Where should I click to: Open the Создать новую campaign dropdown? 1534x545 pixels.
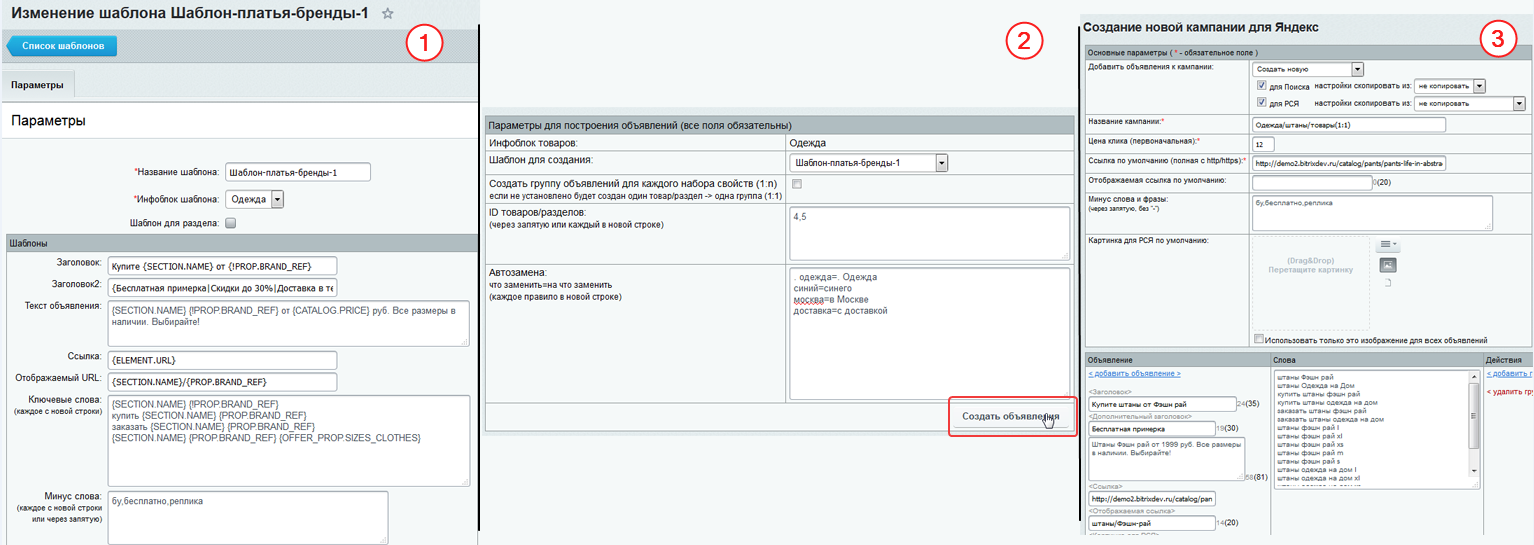pyautogui.click(x=1308, y=69)
